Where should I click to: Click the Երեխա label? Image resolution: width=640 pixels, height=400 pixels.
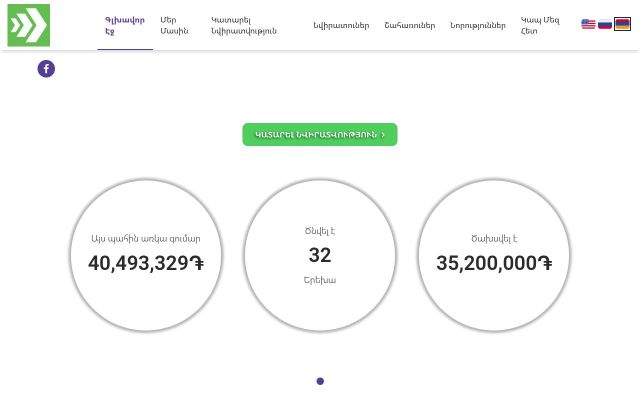(x=320, y=280)
